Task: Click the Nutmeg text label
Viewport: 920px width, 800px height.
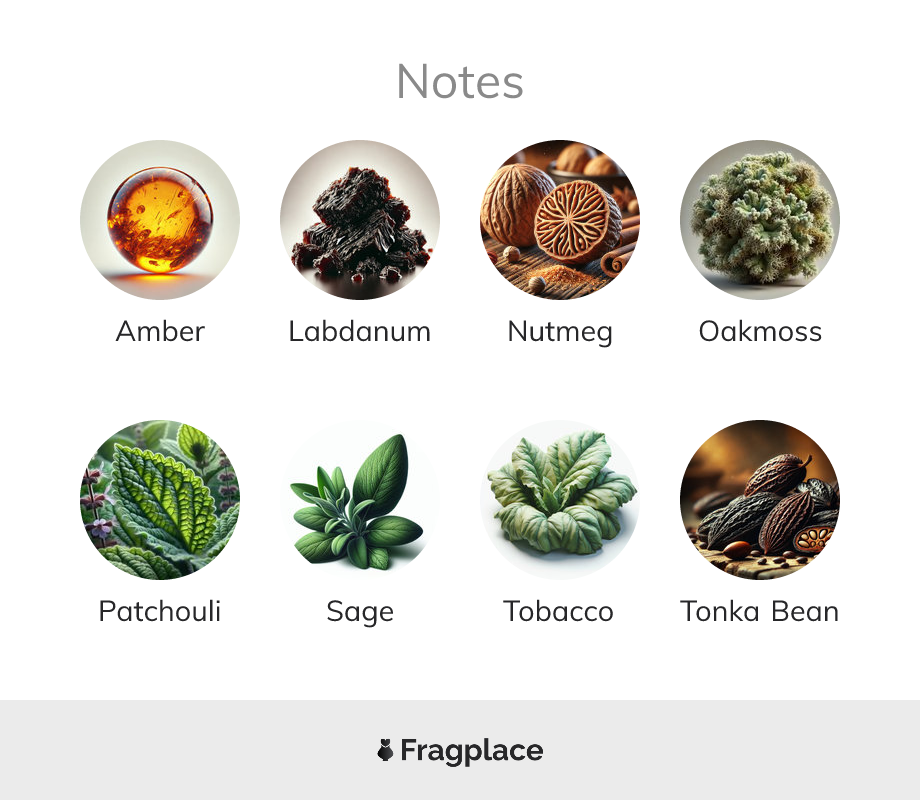Action: coord(560,333)
